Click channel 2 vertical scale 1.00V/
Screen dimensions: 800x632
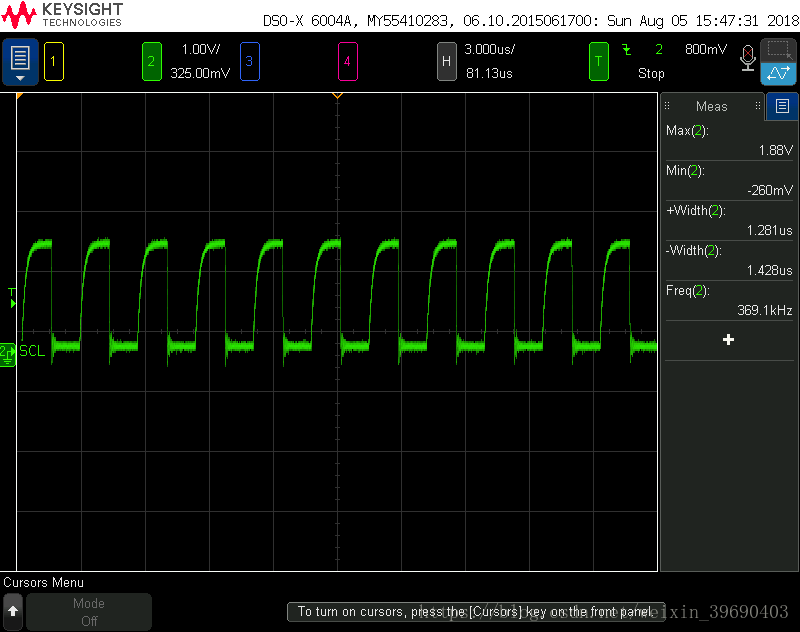click(x=201, y=49)
